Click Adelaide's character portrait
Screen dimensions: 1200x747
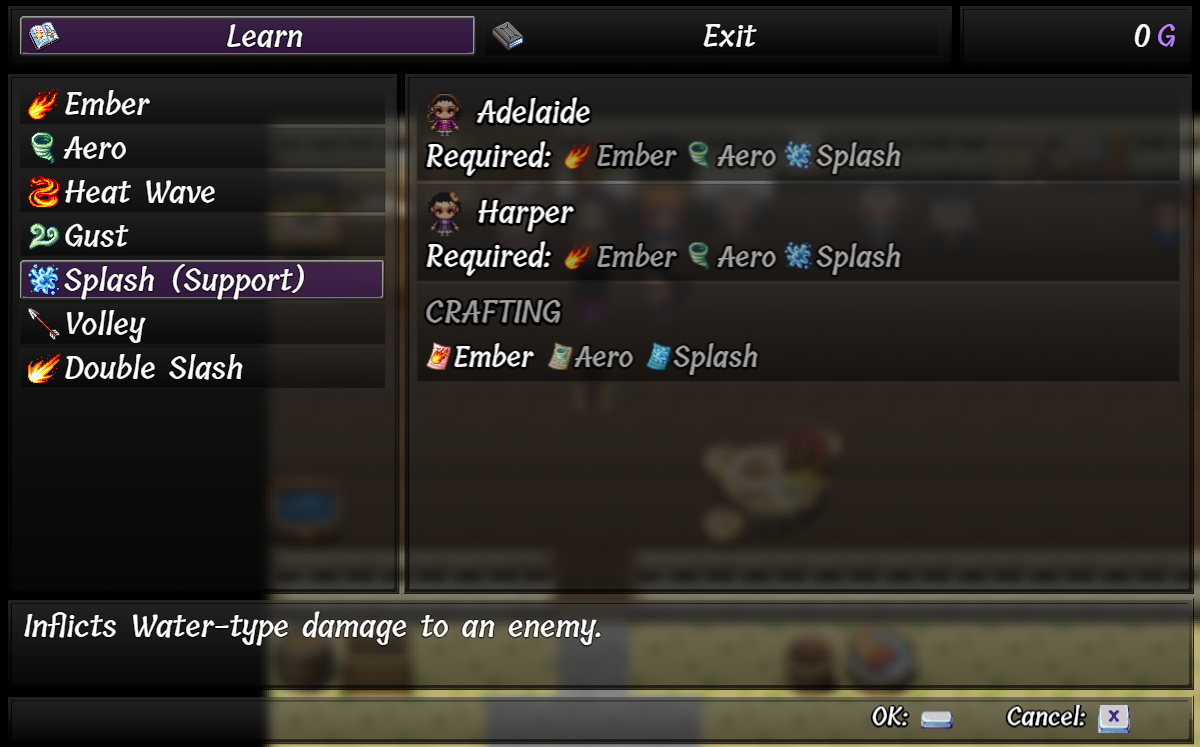click(444, 113)
